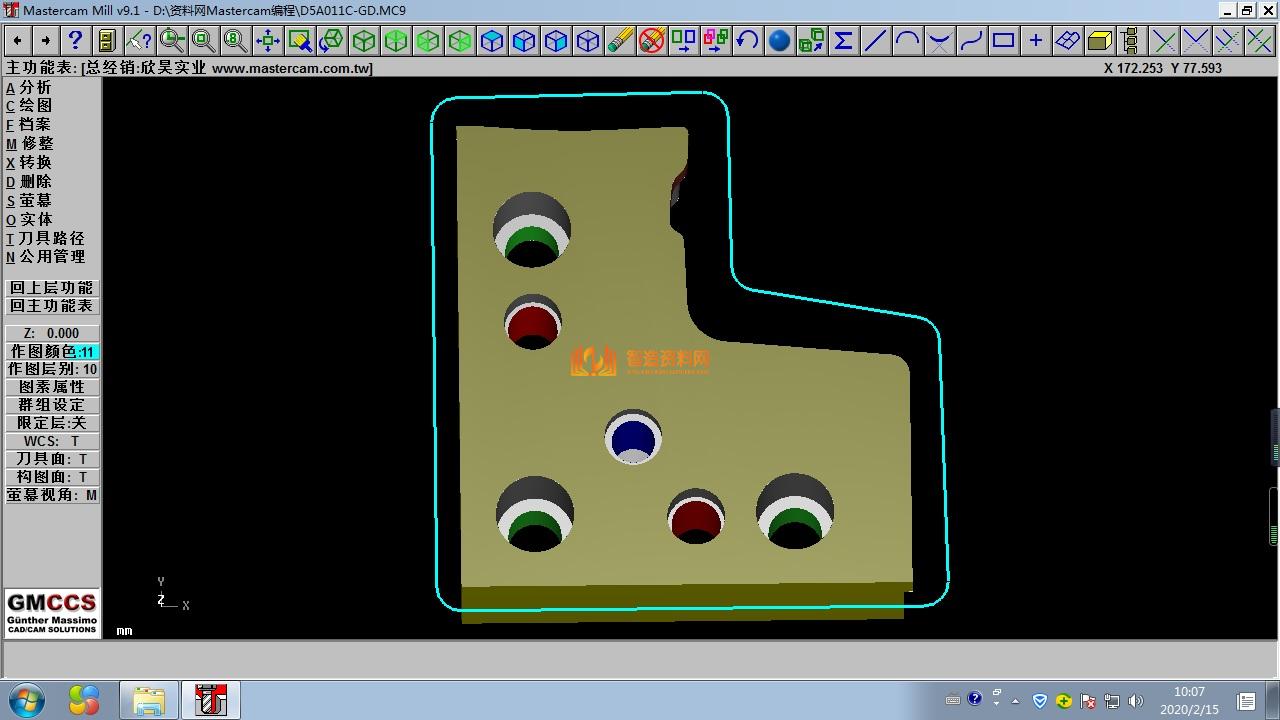Select the Line drawing tool
The image size is (1280, 720).
coord(875,40)
